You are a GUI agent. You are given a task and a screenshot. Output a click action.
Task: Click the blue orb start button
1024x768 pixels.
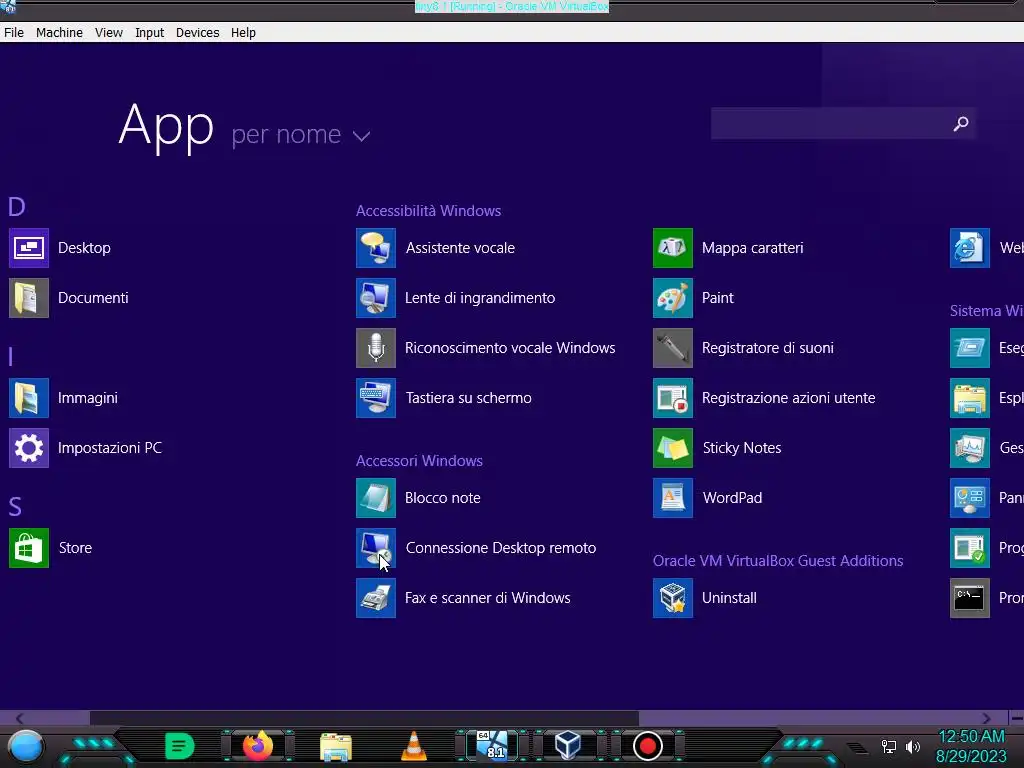26,747
